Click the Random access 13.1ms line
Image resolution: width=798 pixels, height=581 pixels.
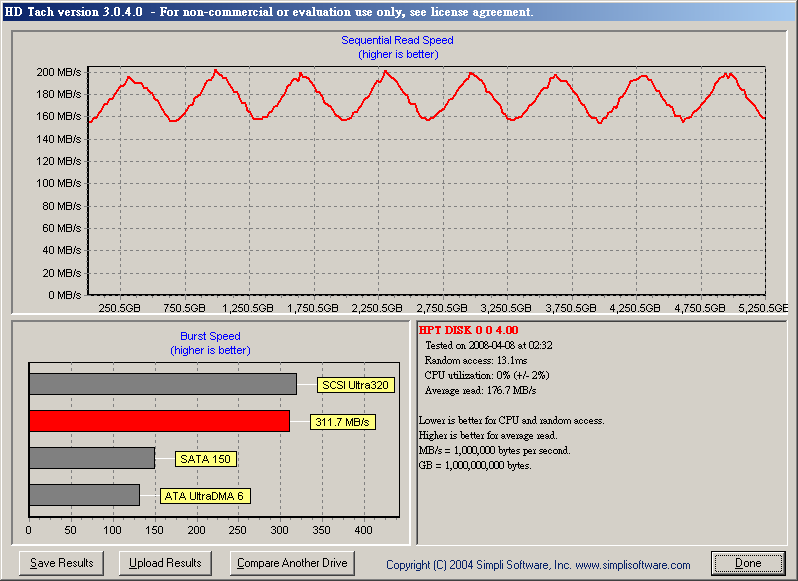476,360
